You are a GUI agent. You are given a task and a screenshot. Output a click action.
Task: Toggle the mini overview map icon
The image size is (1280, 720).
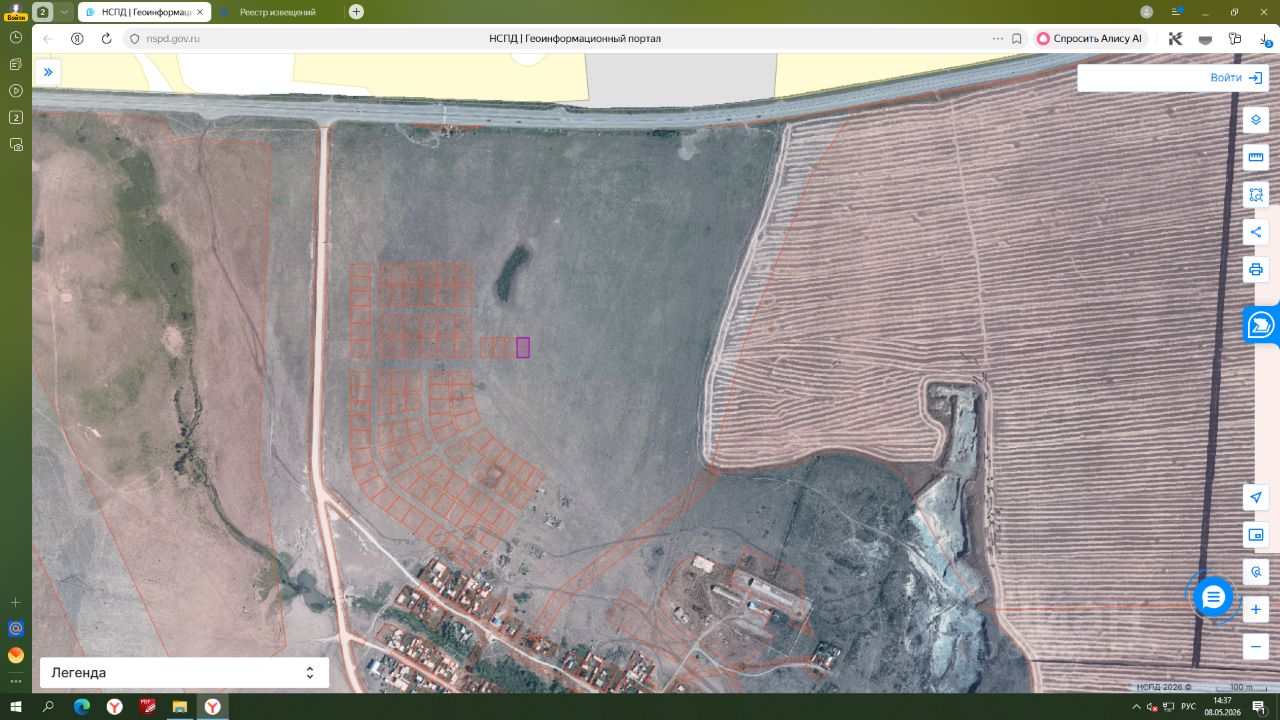(x=1256, y=535)
